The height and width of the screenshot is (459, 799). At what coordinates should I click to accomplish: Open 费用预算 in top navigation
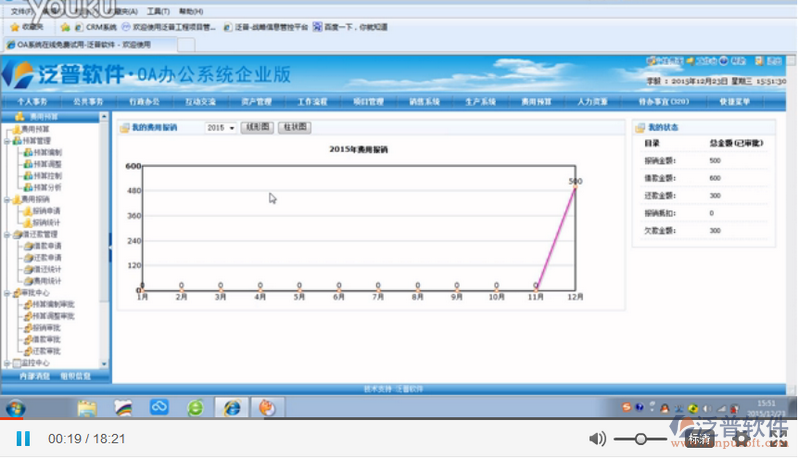(536, 102)
